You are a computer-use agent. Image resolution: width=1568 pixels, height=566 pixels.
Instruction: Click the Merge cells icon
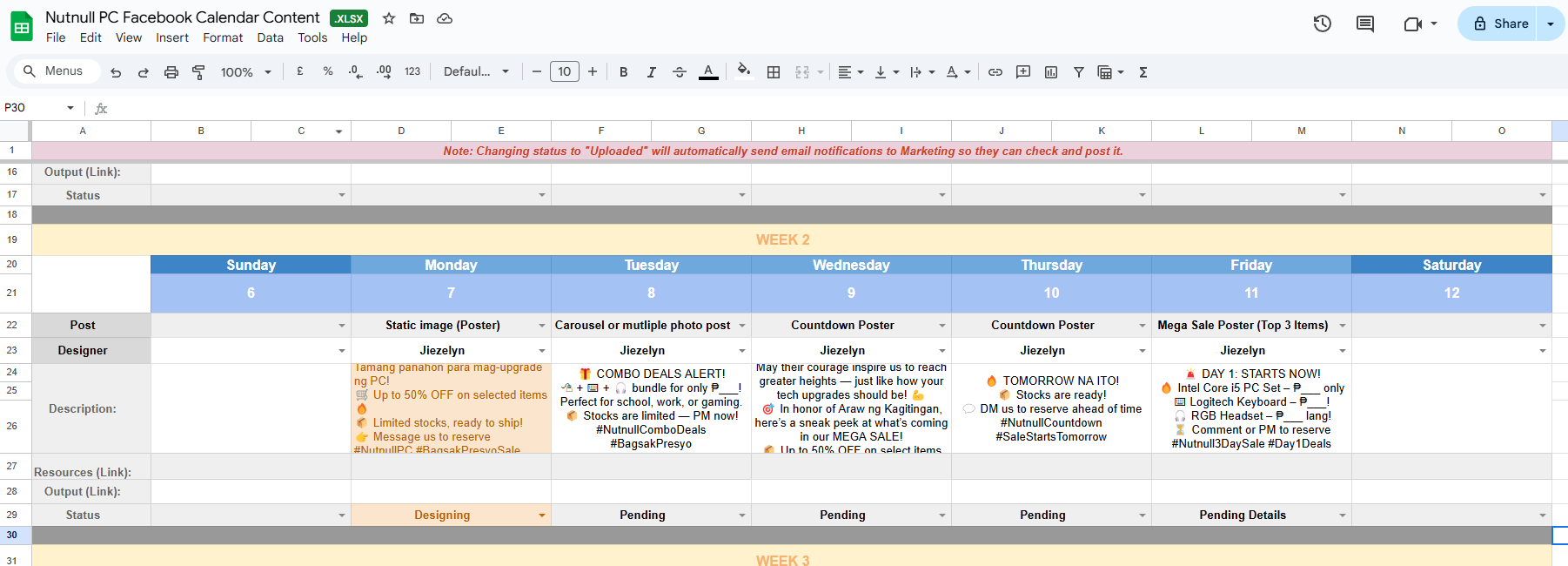tap(802, 72)
